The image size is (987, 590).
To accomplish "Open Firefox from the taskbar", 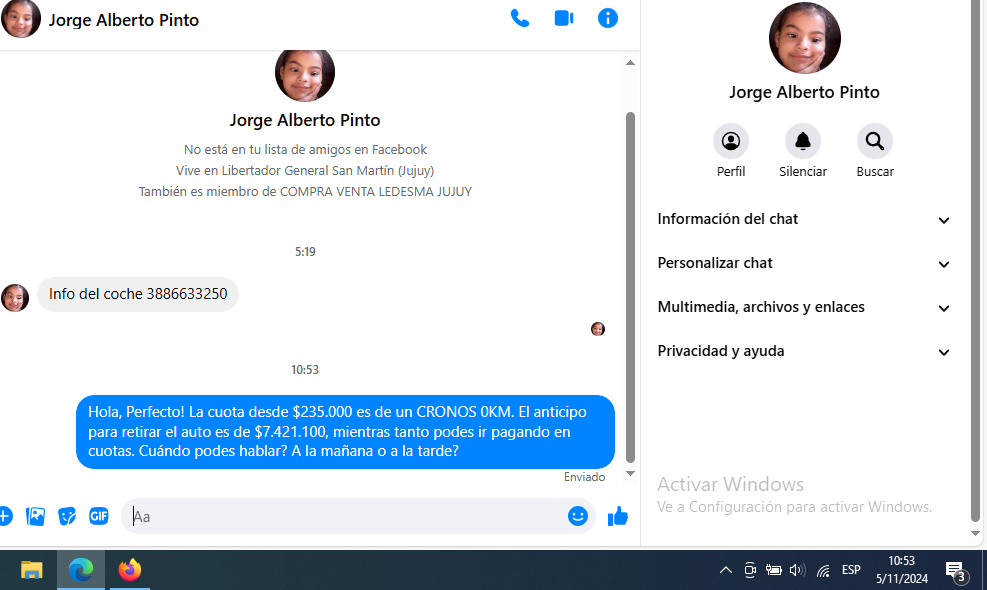I will coord(130,570).
